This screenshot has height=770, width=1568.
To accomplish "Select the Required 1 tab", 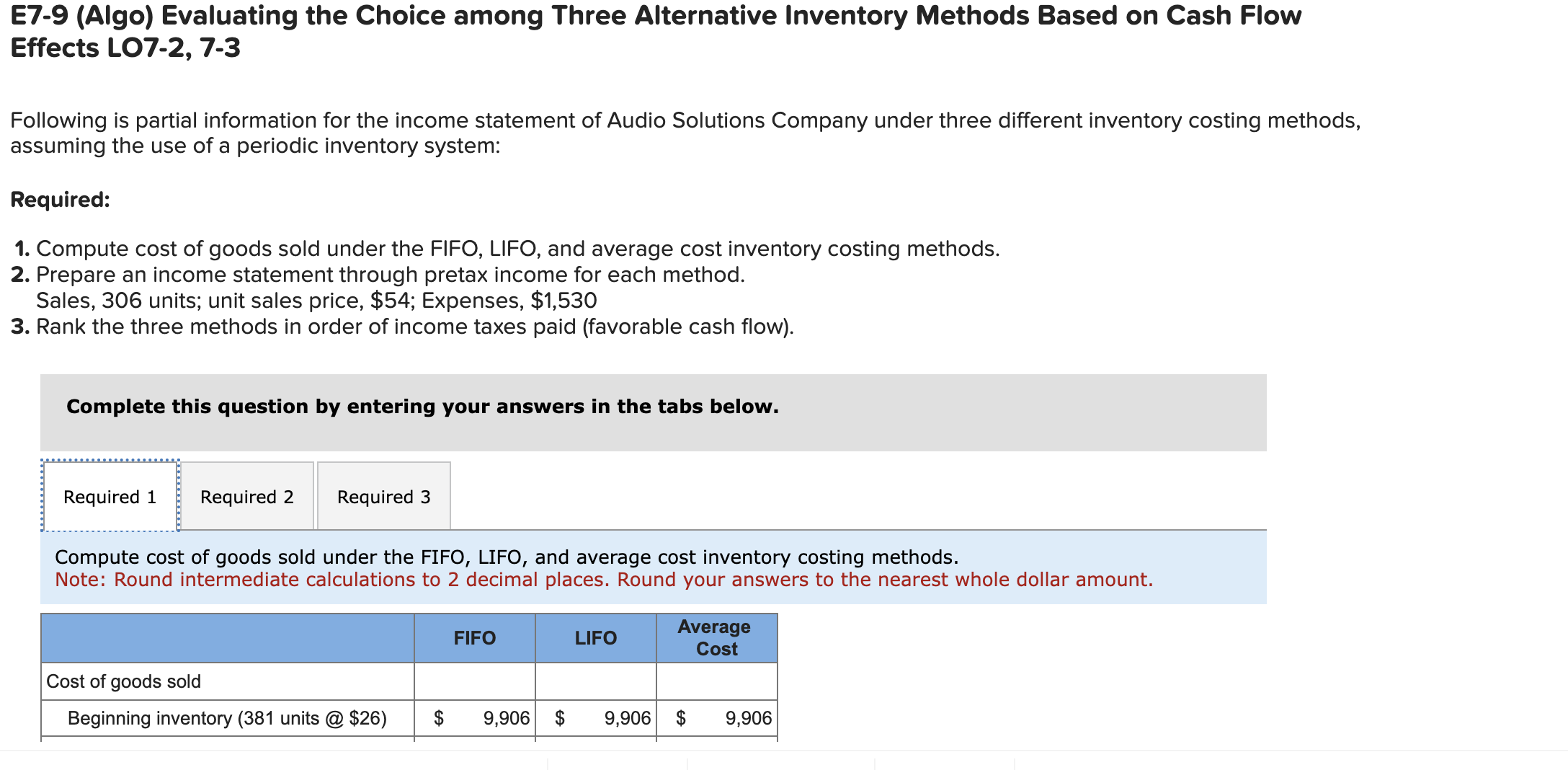I will pos(110,497).
